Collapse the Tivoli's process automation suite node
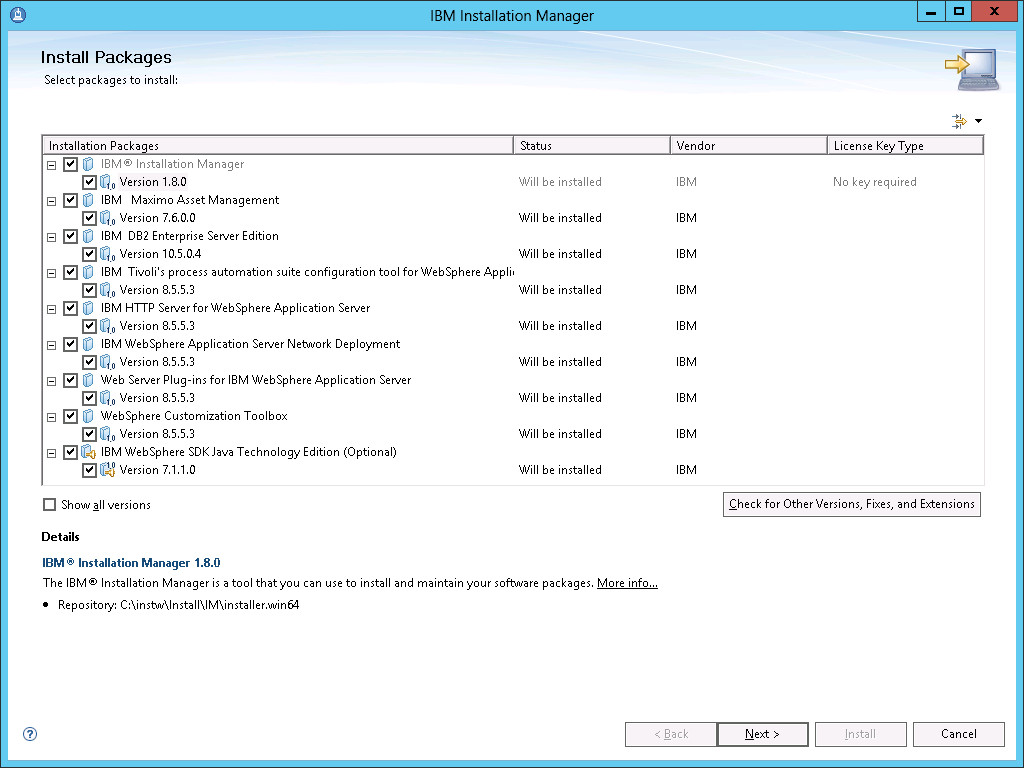The height and width of the screenshot is (768, 1024). 52,274
